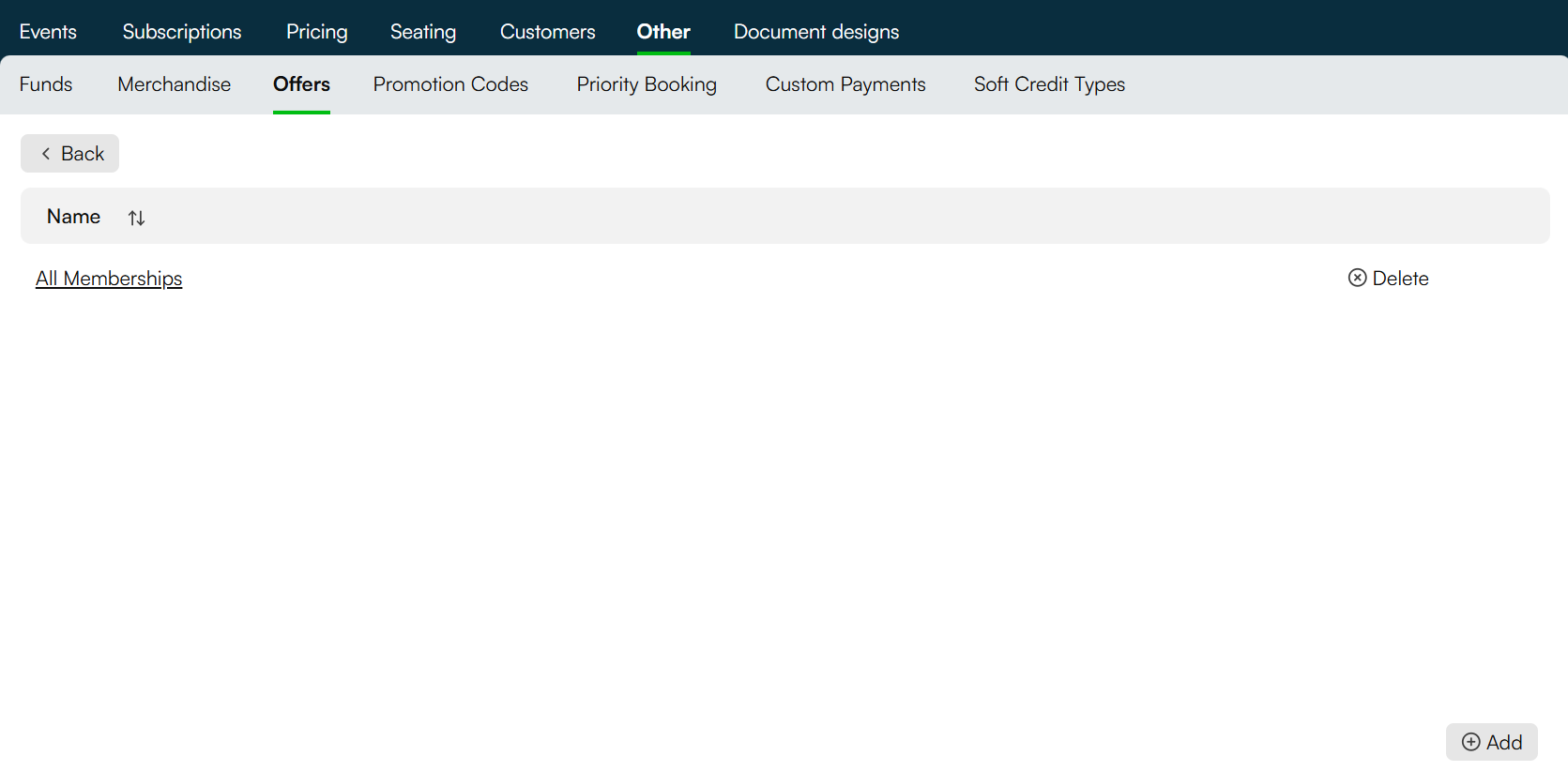Switch to the Funds sub-tab
This screenshot has width=1568, height=771.
pyautogui.click(x=46, y=84)
